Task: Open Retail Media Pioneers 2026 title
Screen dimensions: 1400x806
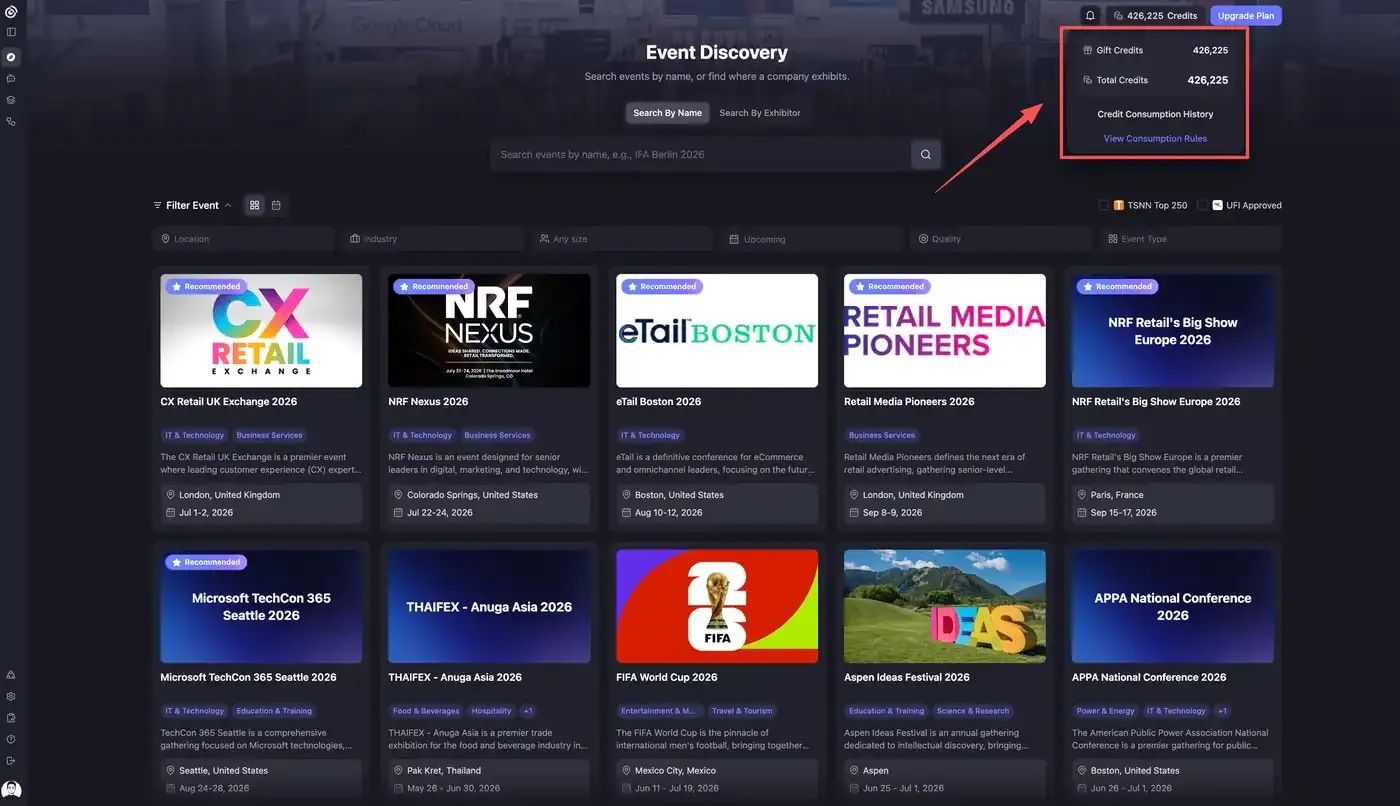Action: coord(909,402)
